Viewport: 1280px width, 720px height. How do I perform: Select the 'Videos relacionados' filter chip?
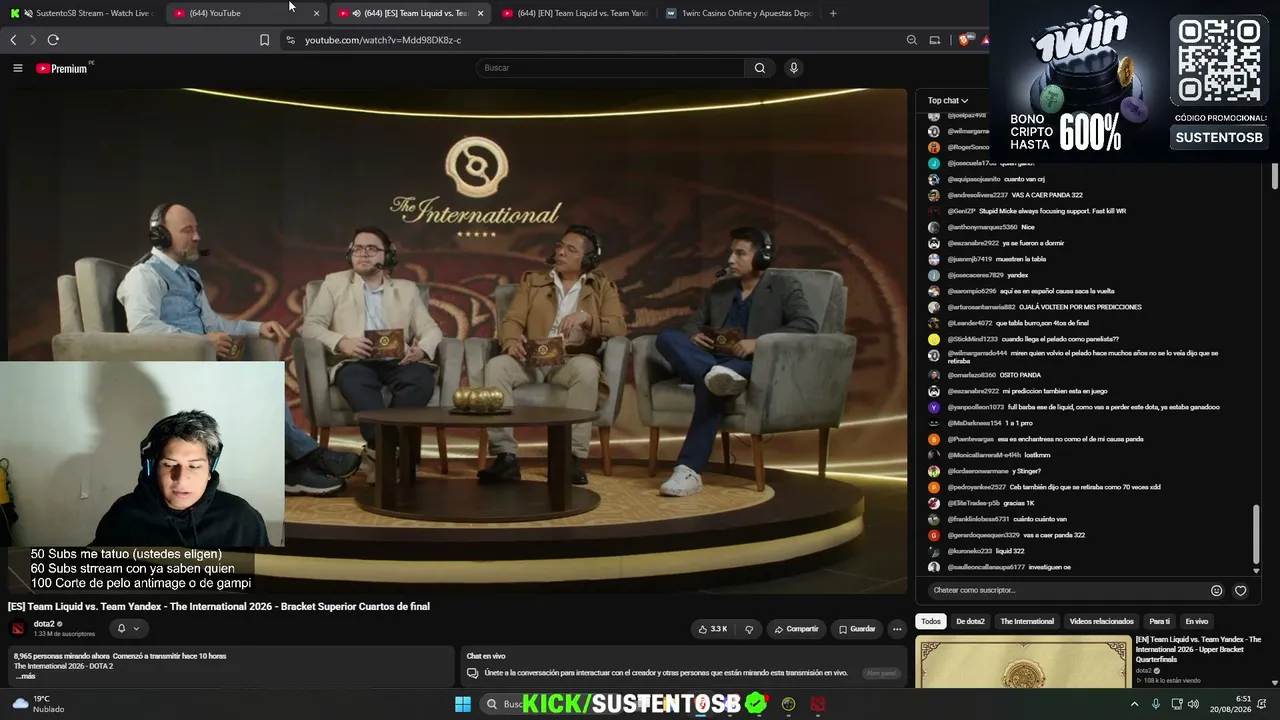tap(1102, 622)
